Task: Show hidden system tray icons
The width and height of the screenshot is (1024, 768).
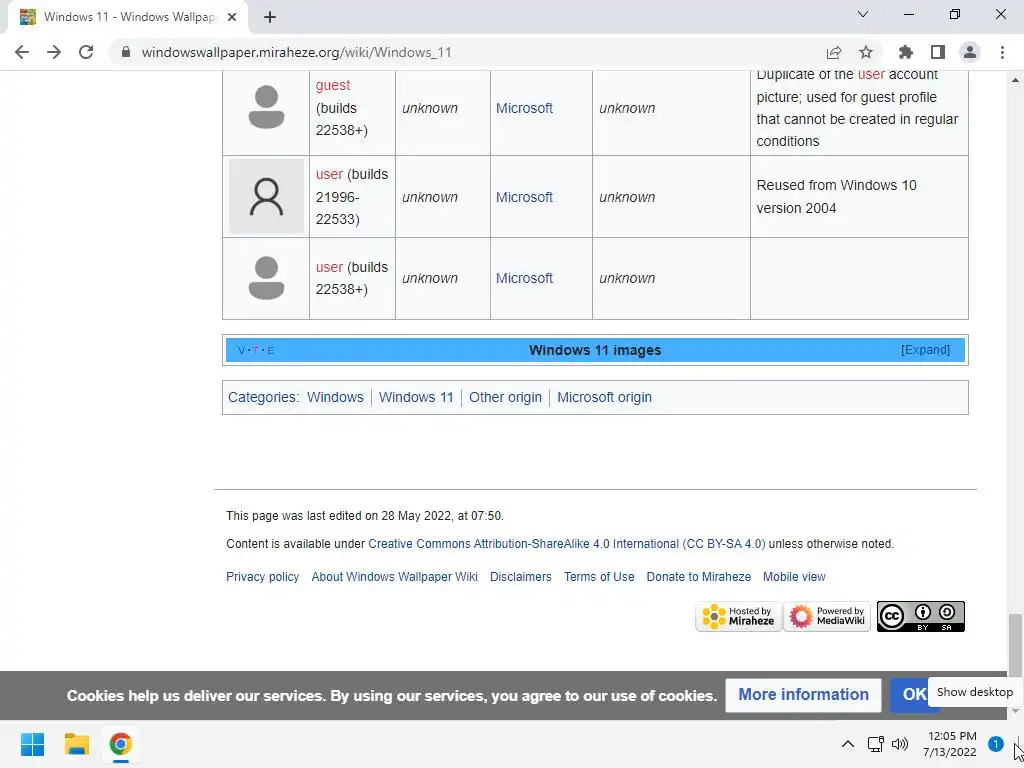Action: click(x=848, y=744)
